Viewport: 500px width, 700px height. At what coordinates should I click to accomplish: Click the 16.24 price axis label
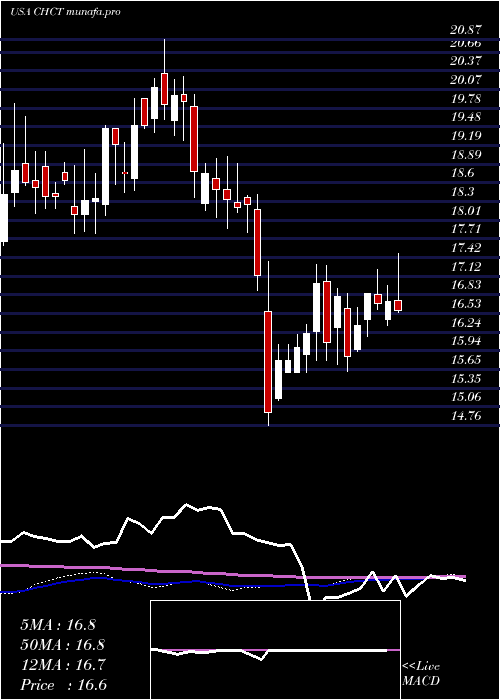(x=466, y=323)
